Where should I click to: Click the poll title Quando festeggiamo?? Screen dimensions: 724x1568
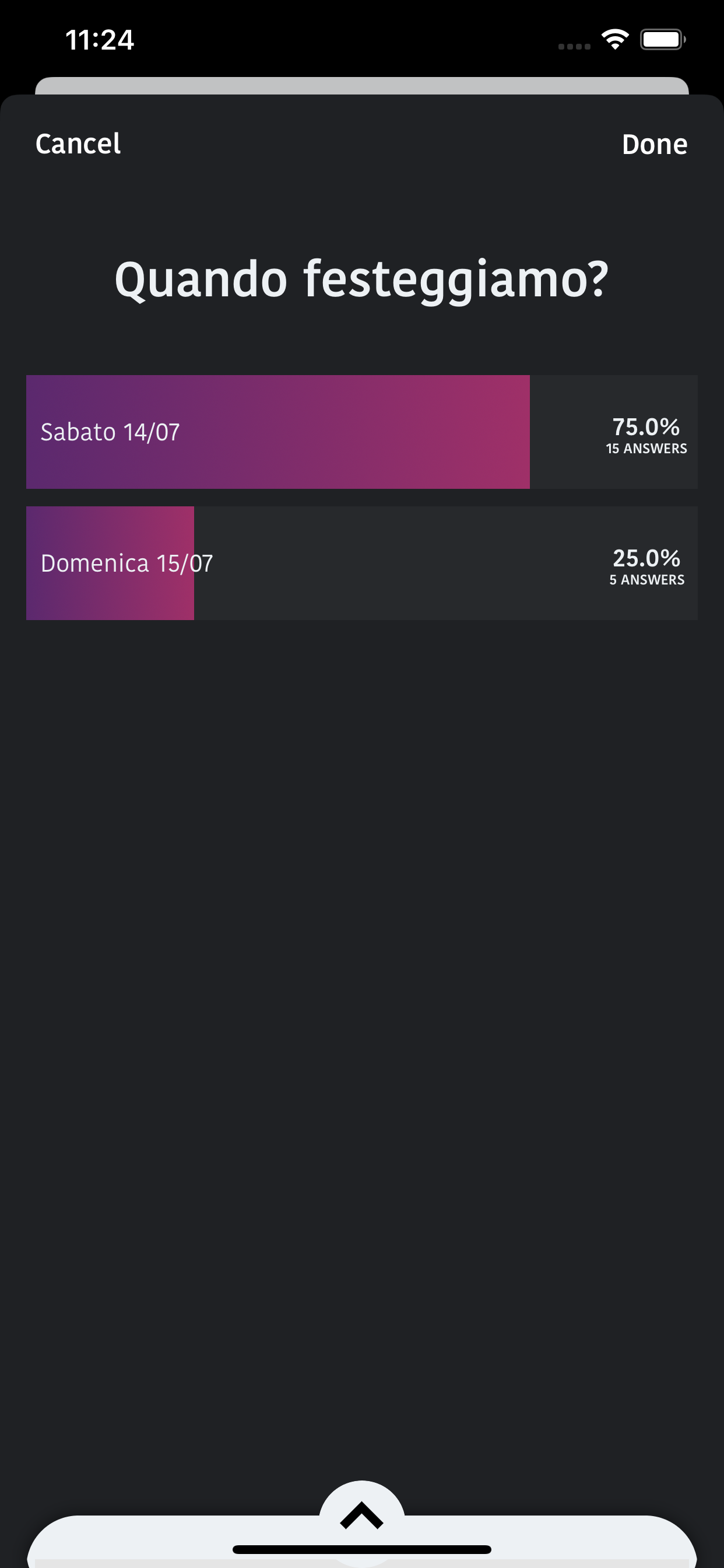361,279
